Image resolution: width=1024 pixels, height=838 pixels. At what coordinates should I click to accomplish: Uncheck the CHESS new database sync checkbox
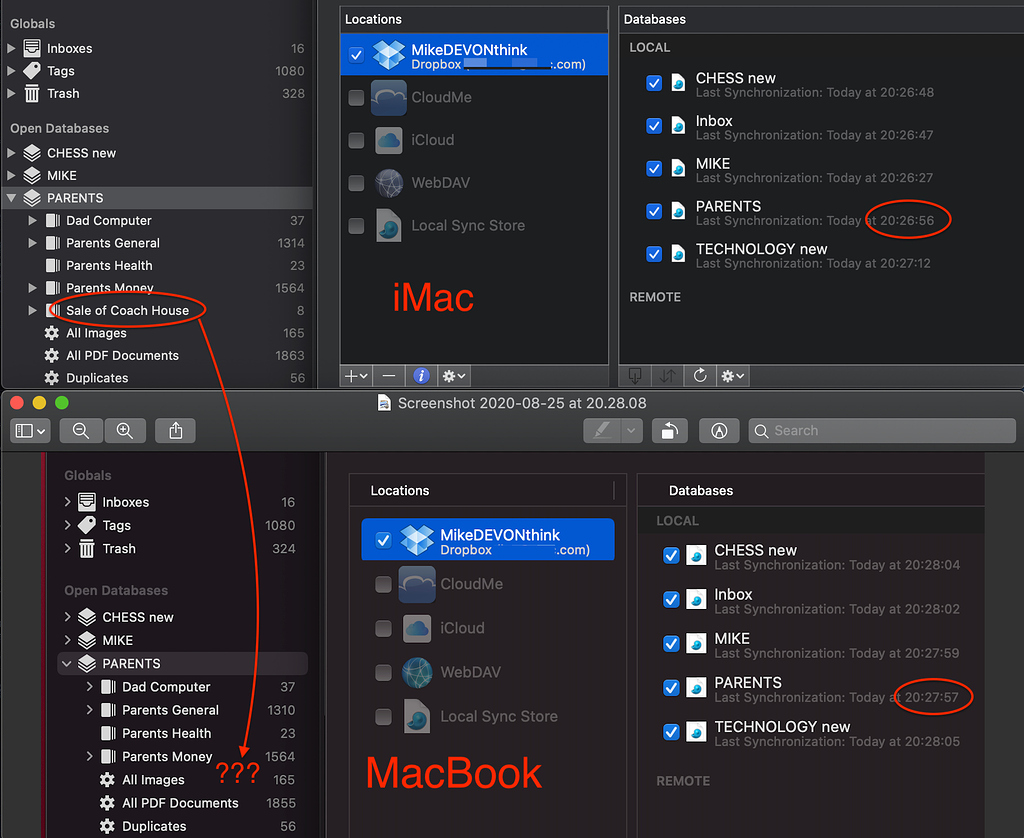654,83
